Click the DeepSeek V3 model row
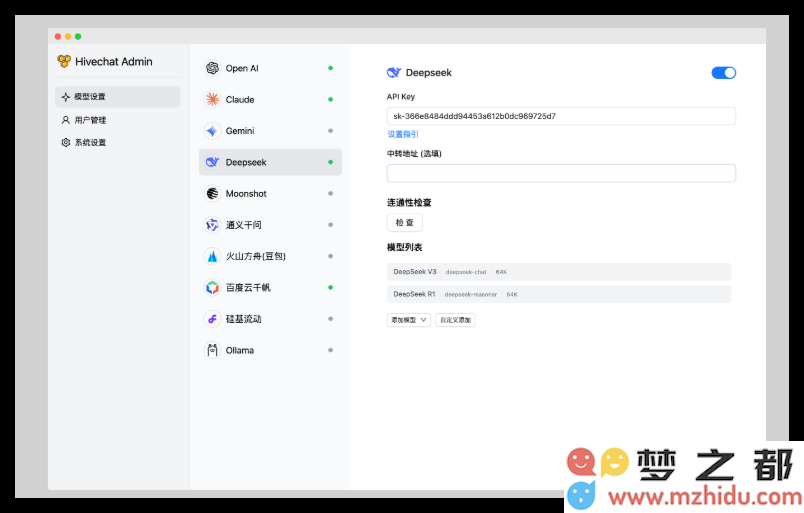 pos(559,272)
